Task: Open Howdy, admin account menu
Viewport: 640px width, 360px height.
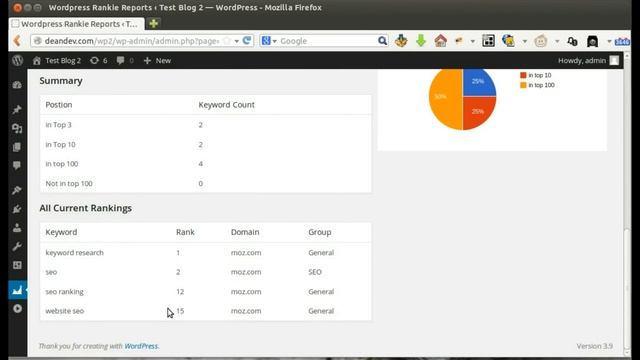Action: click(588, 60)
